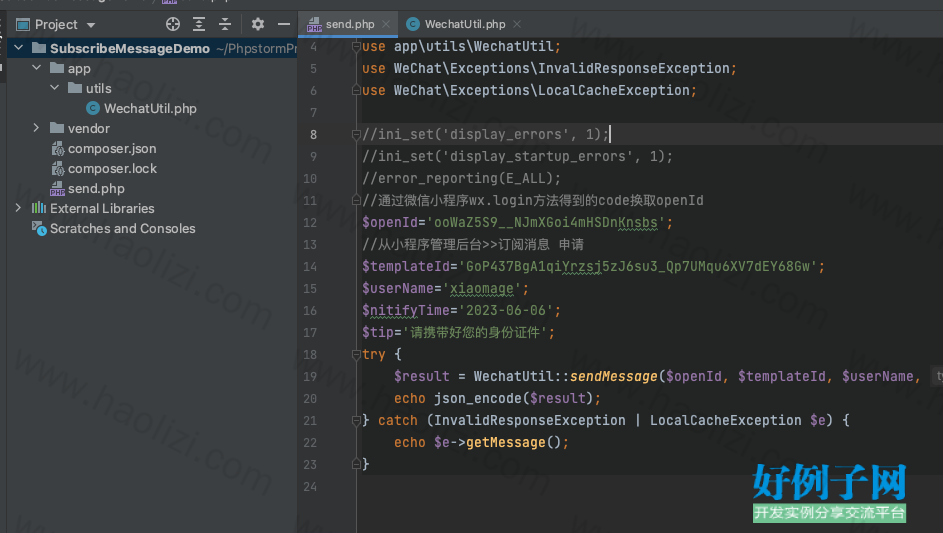Click the composer.lock file icon
The image size is (943, 533).
tap(58, 168)
